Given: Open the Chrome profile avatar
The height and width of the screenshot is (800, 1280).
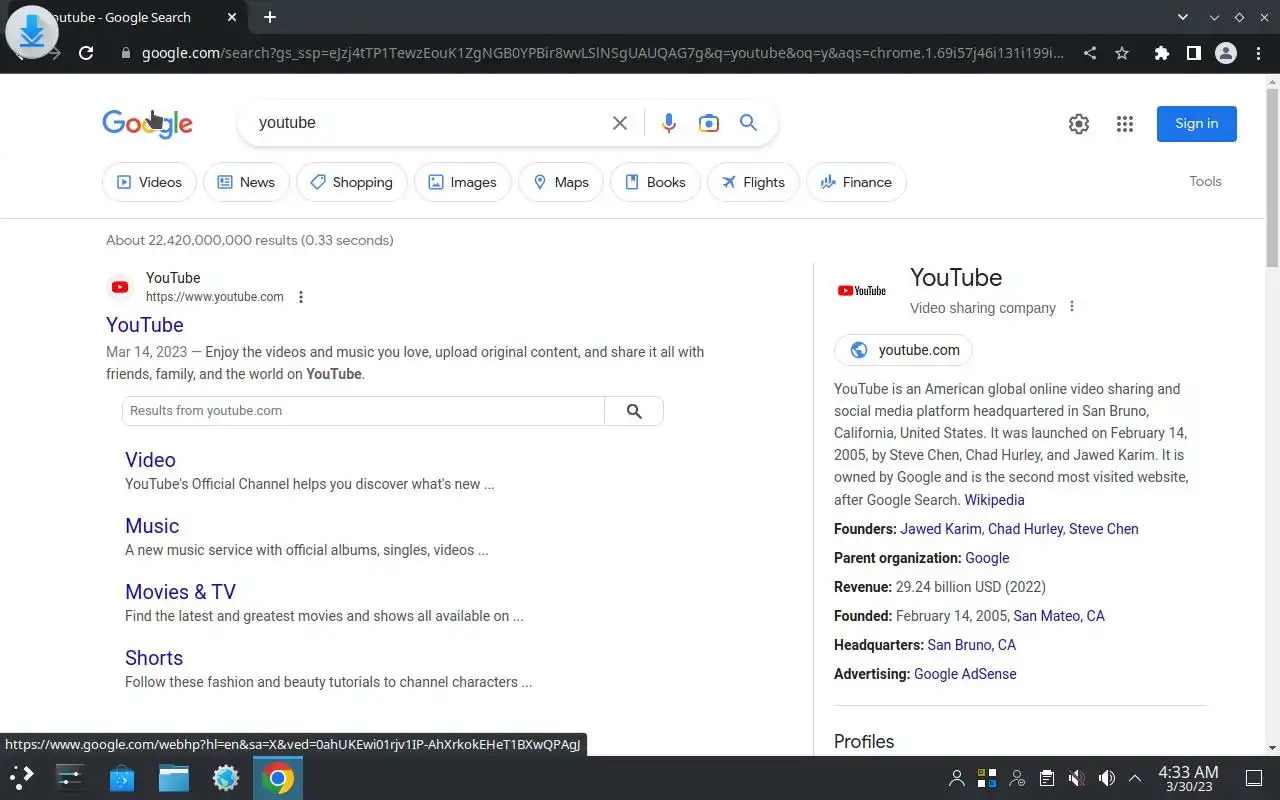Looking at the screenshot, I should click(1226, 53).
